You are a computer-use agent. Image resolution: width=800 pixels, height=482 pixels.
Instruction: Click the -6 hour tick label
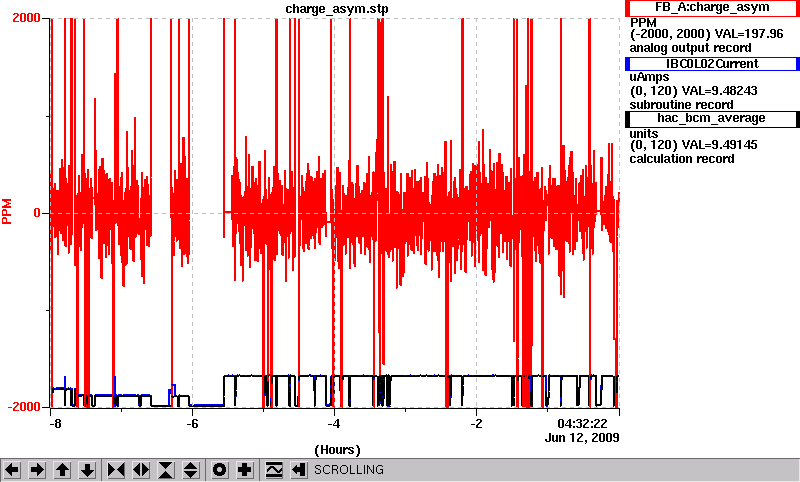pos(192,424)
